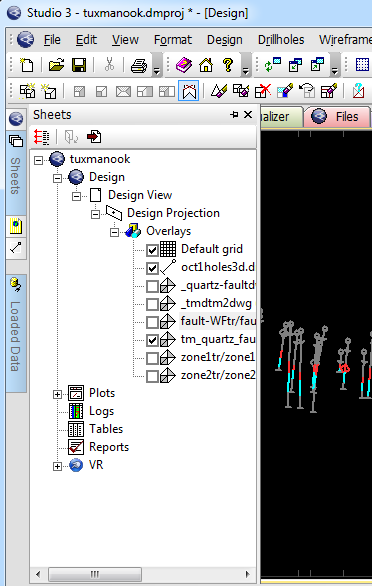Click the Print icon in toolbar

139,65
